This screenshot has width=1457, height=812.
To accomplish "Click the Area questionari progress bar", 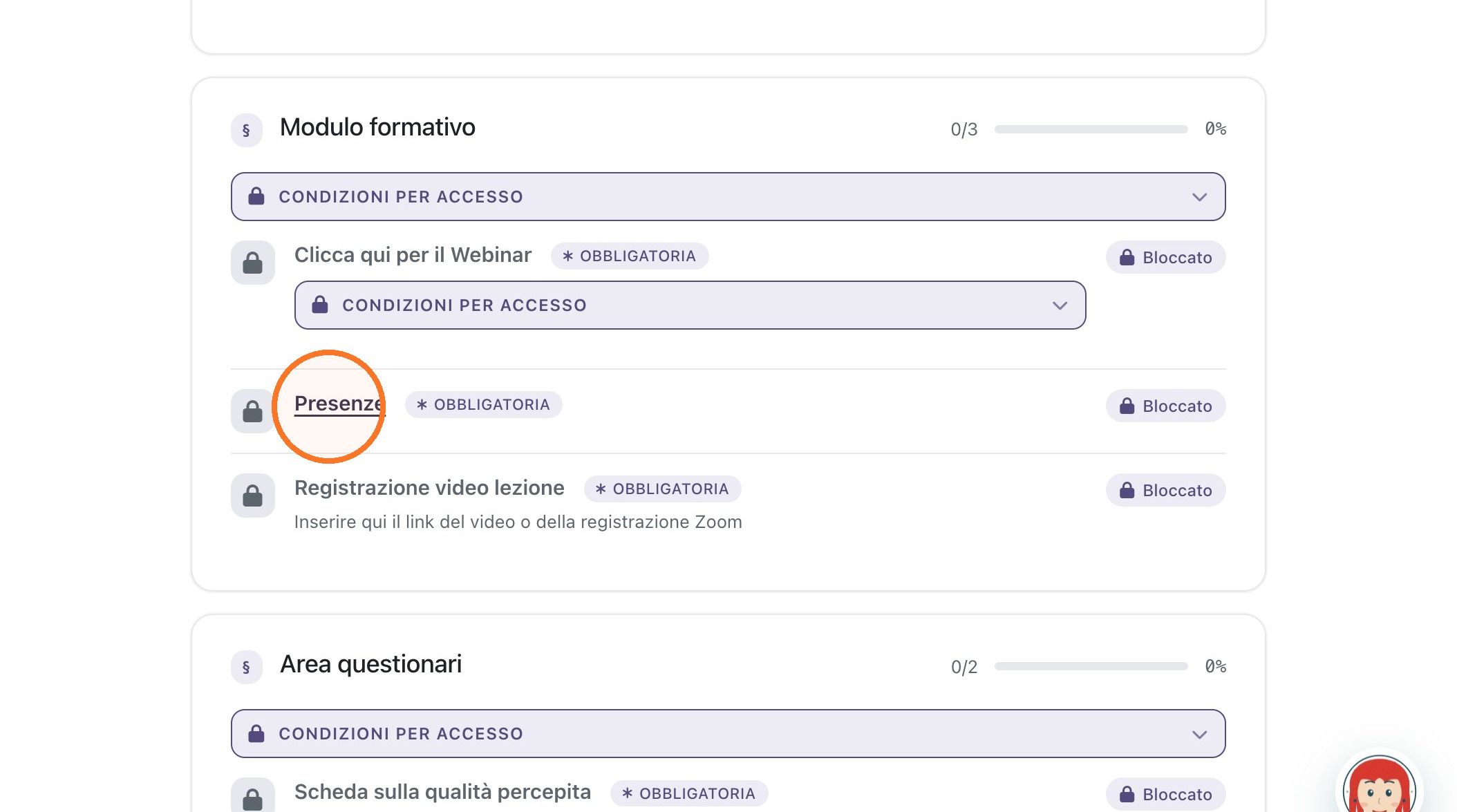I will point(1091,666).
